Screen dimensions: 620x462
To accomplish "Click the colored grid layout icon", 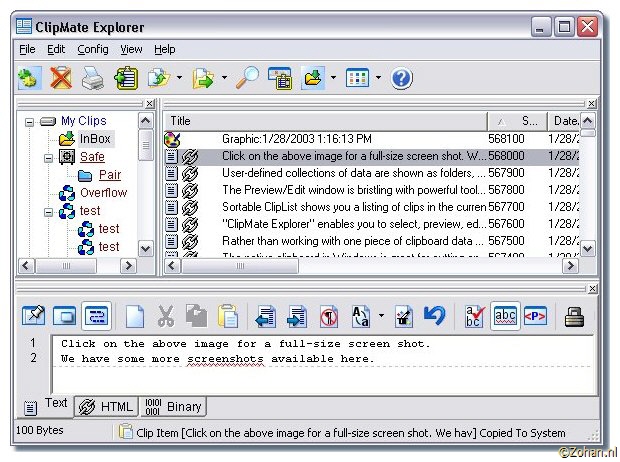I will [357, 78].
